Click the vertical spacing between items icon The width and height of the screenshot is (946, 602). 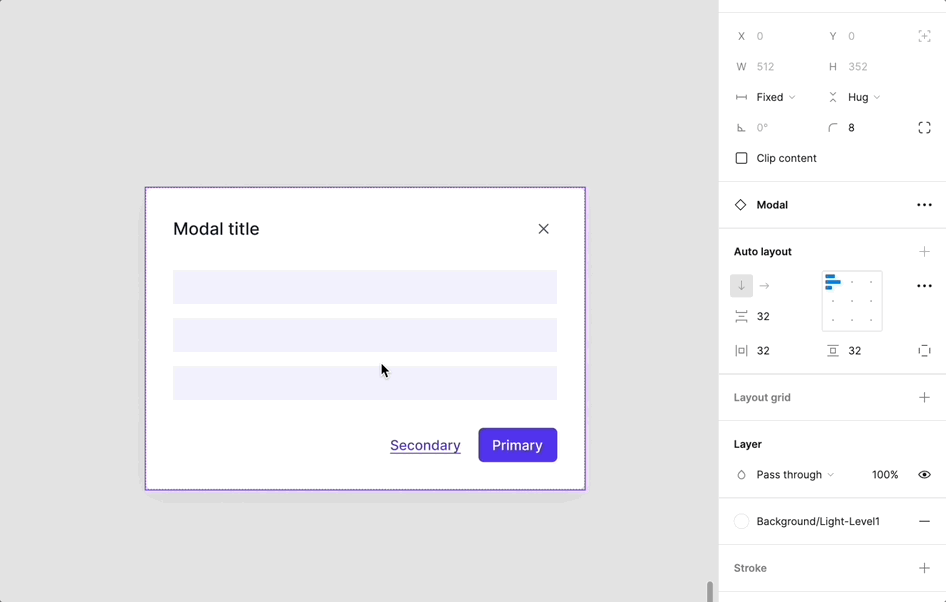coord(741,316)
